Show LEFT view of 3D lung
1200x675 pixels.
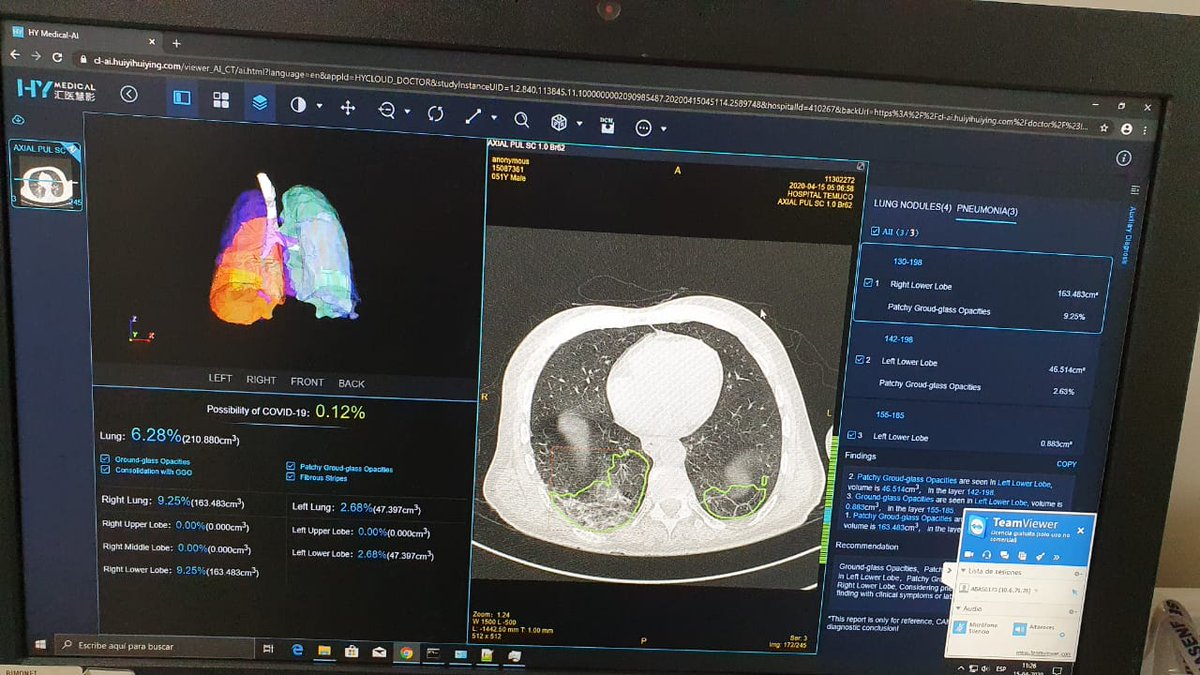(220, 379)
